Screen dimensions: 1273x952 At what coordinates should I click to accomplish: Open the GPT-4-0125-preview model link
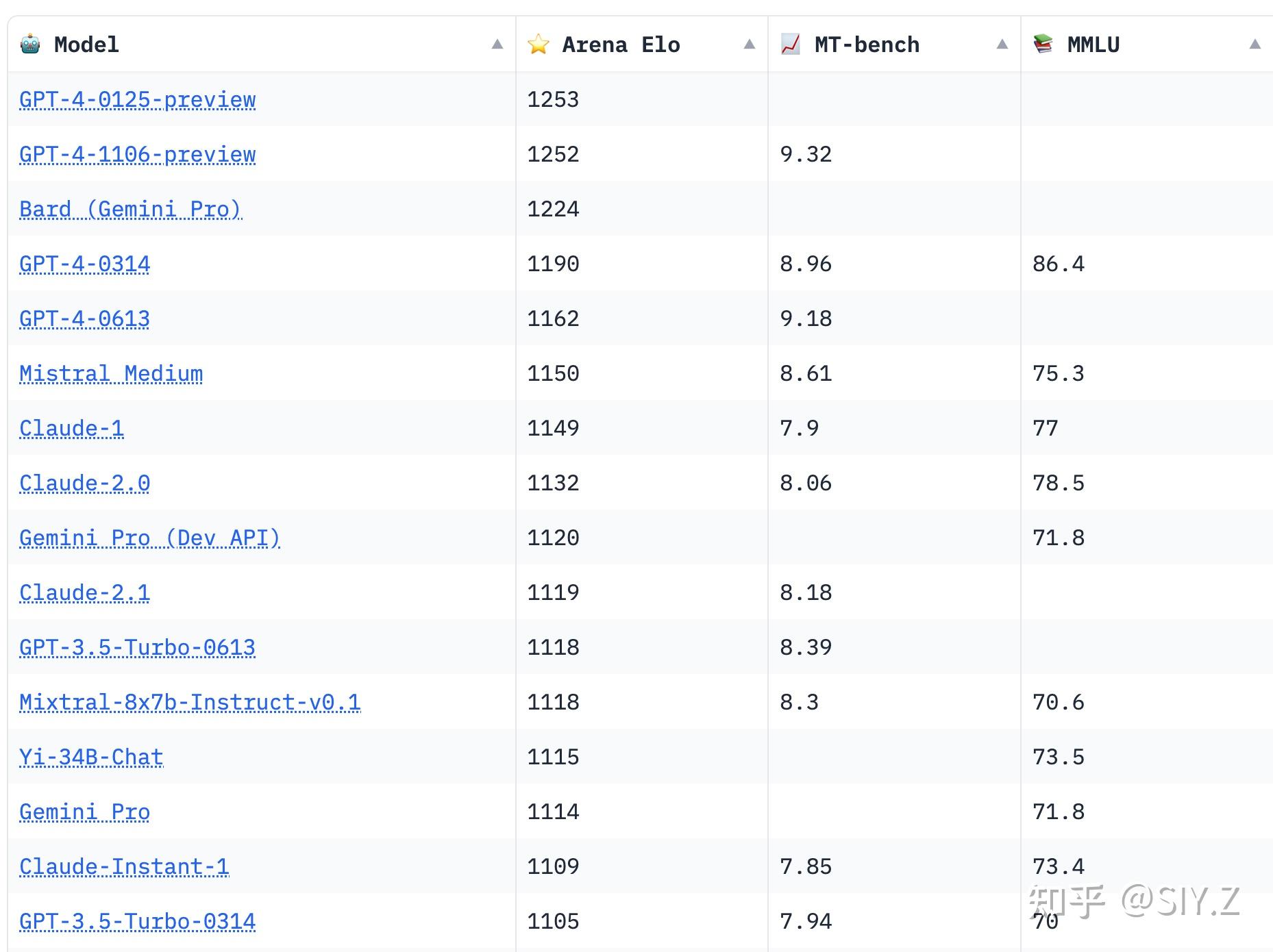(137, 100)
